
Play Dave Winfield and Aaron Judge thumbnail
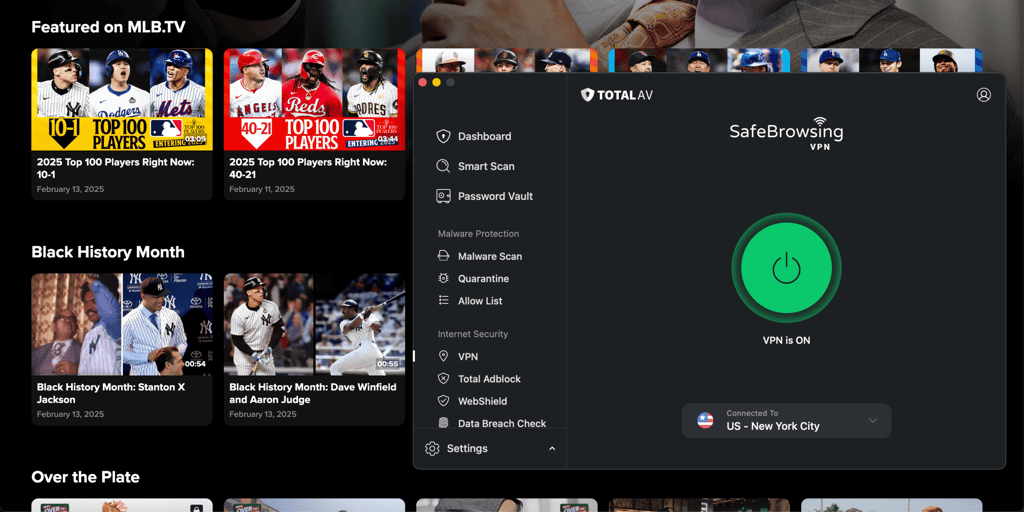314,325
